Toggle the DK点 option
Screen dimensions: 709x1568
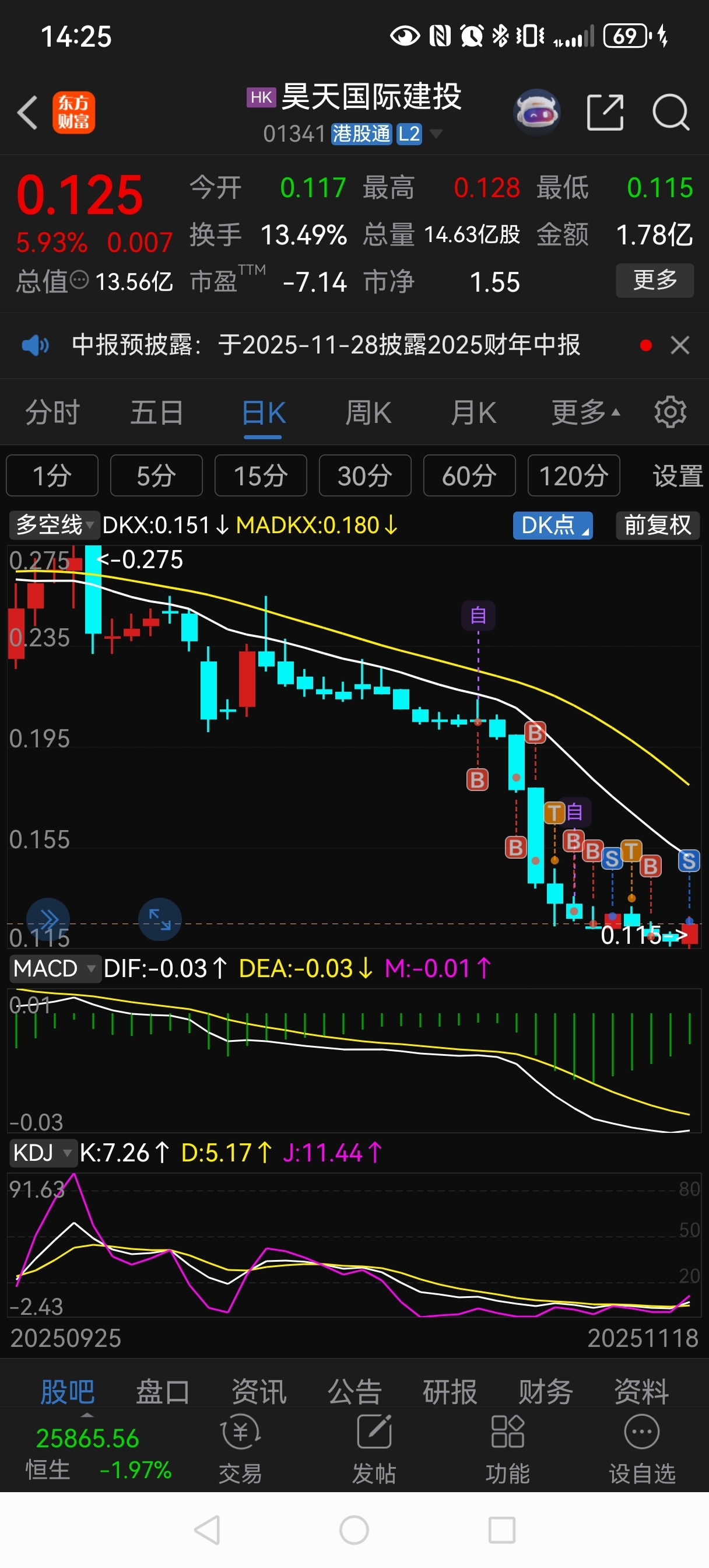point(553,524)
